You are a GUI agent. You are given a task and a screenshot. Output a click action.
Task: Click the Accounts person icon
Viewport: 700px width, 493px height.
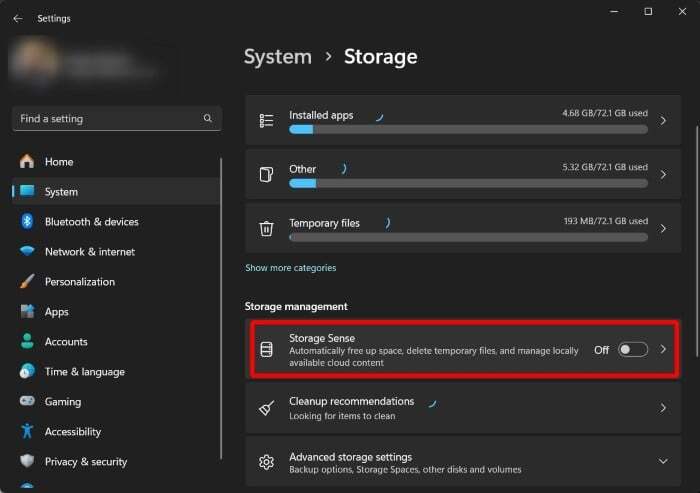27,341
